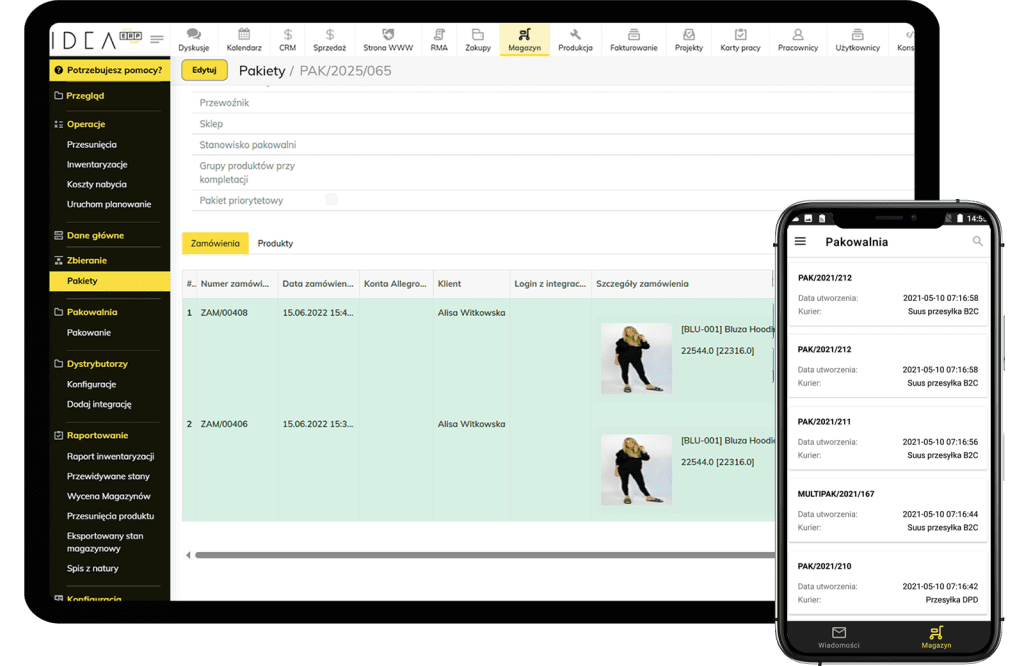Viewport: 1024px width, 666px height.
Task: Open hamburger menu in mobile Pakowalnia app
Action: pos(800,241)
